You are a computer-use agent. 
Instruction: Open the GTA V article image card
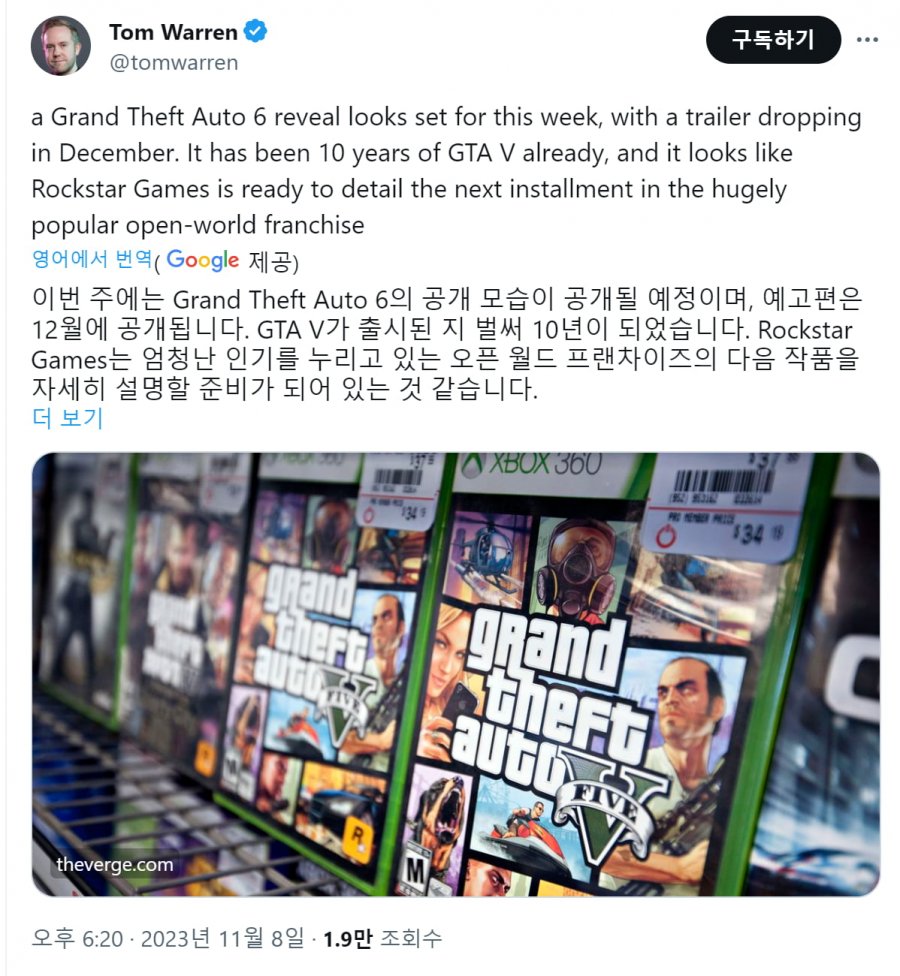[x=456, y=674]
